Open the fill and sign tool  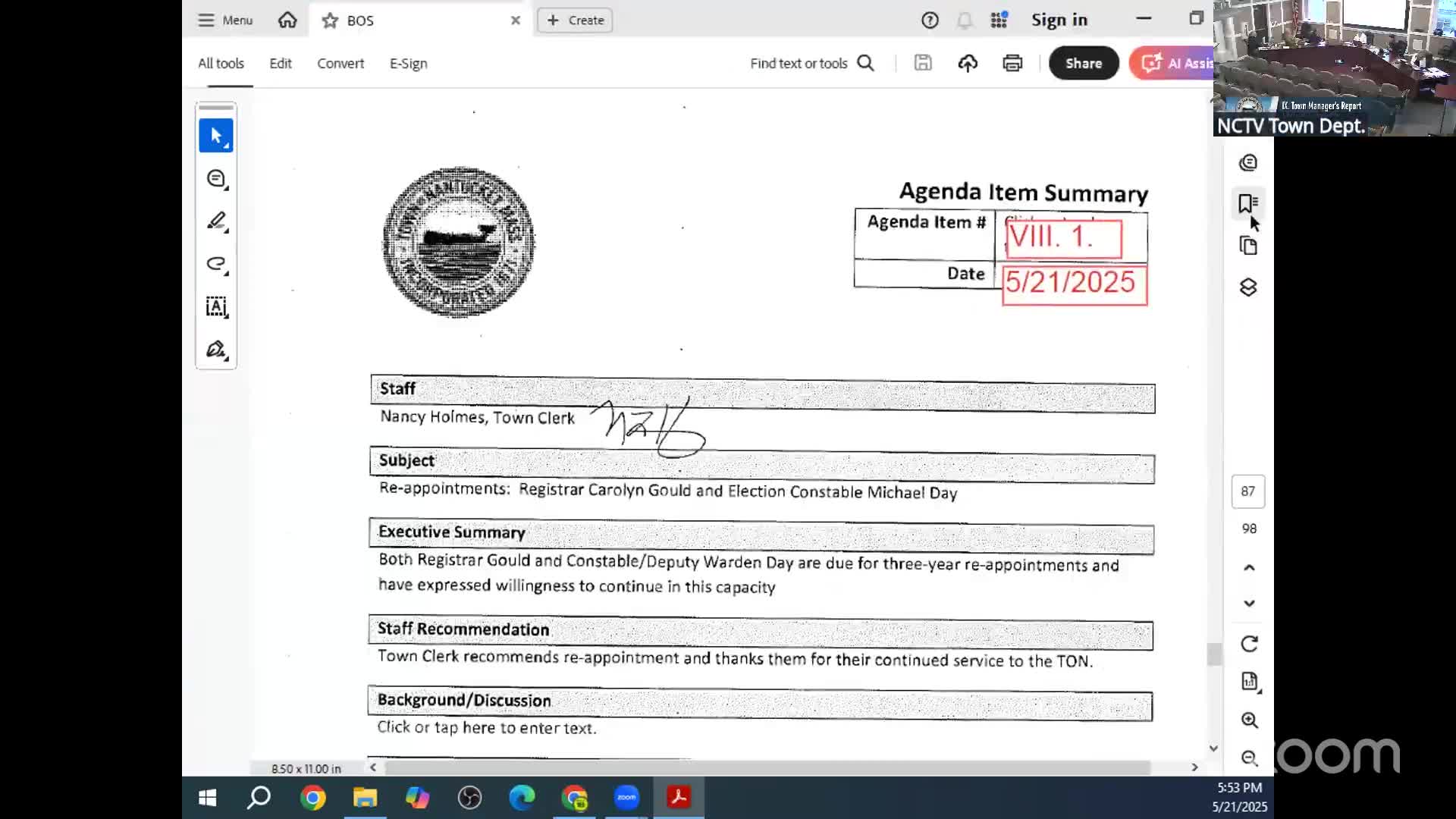coord(216,350)
